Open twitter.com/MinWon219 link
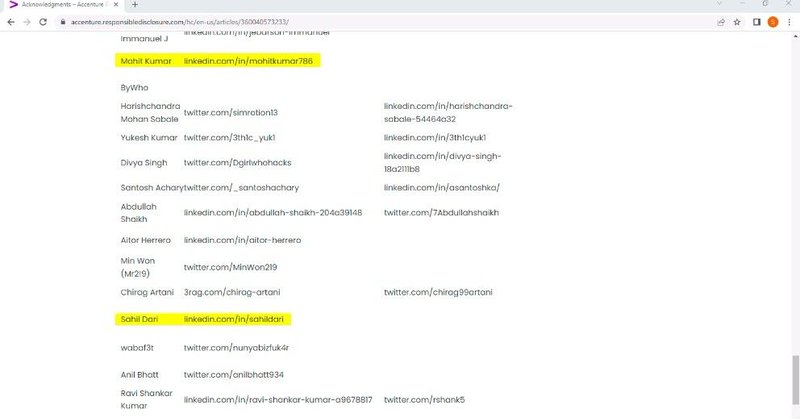This screenshot has height=419, width=800. 230,267
